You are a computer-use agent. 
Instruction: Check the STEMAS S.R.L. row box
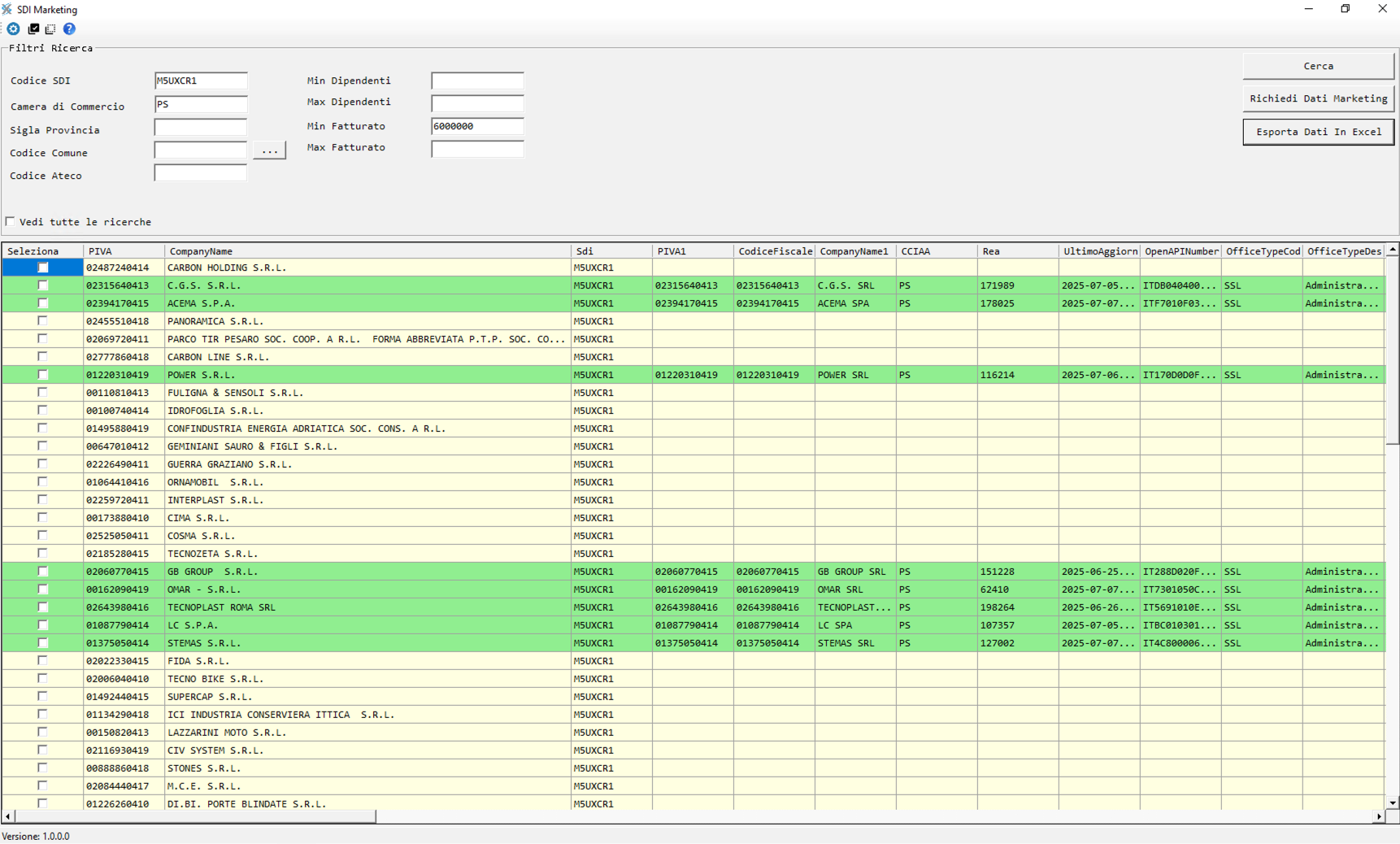click(x=43, y=643)
